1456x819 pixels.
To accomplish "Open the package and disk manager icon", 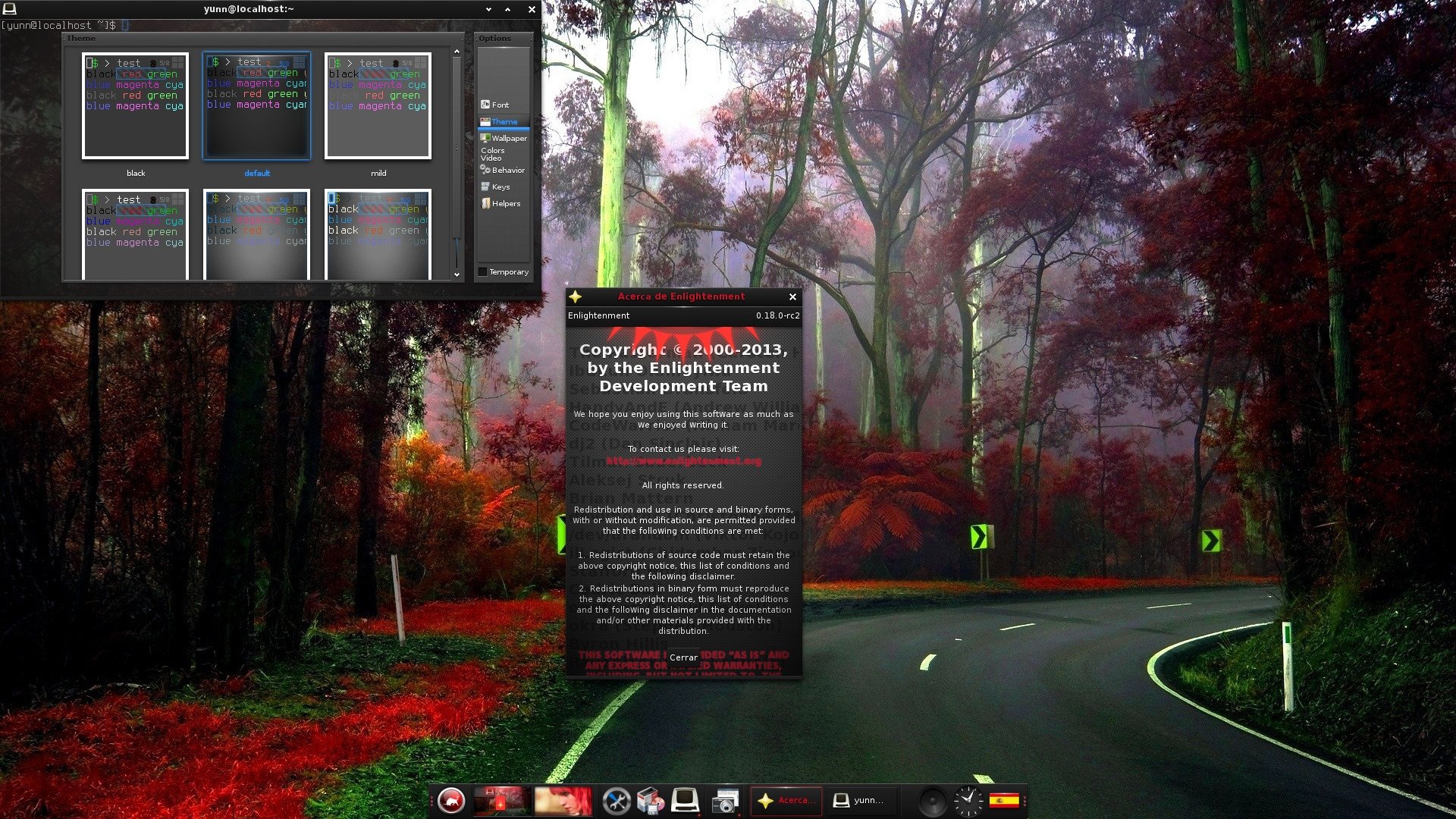I will pyautogui.click(x=650, y=801).
